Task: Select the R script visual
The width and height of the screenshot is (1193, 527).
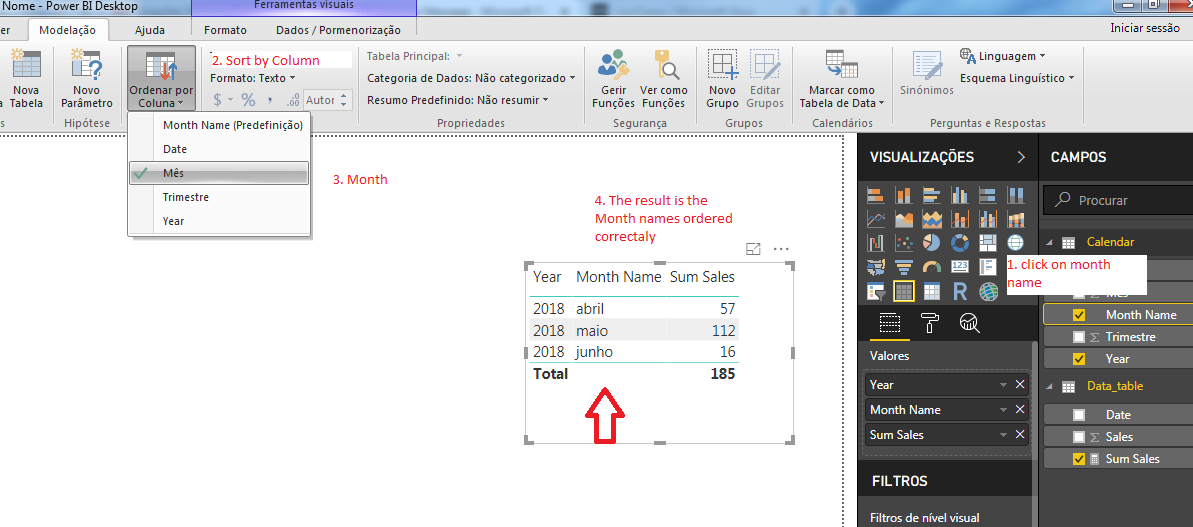Action: [959, 291]
